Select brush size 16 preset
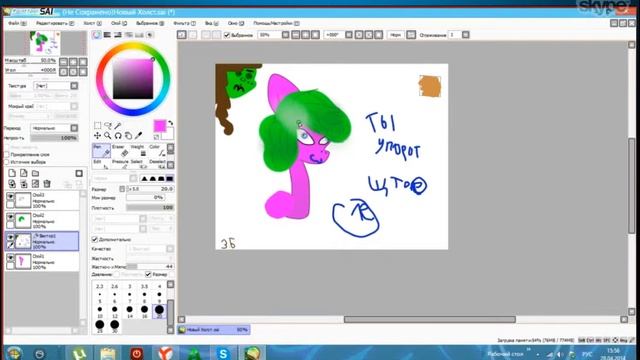This screenshot has height=360, width=640. point(144,311)
